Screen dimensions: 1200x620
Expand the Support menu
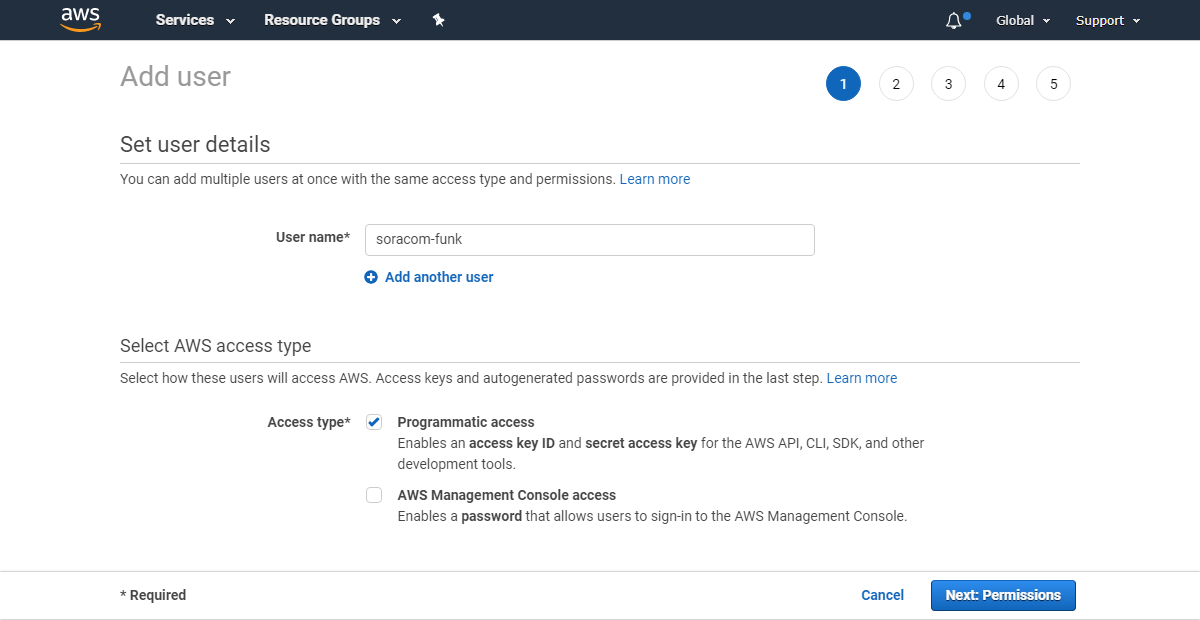(1107, 20)
